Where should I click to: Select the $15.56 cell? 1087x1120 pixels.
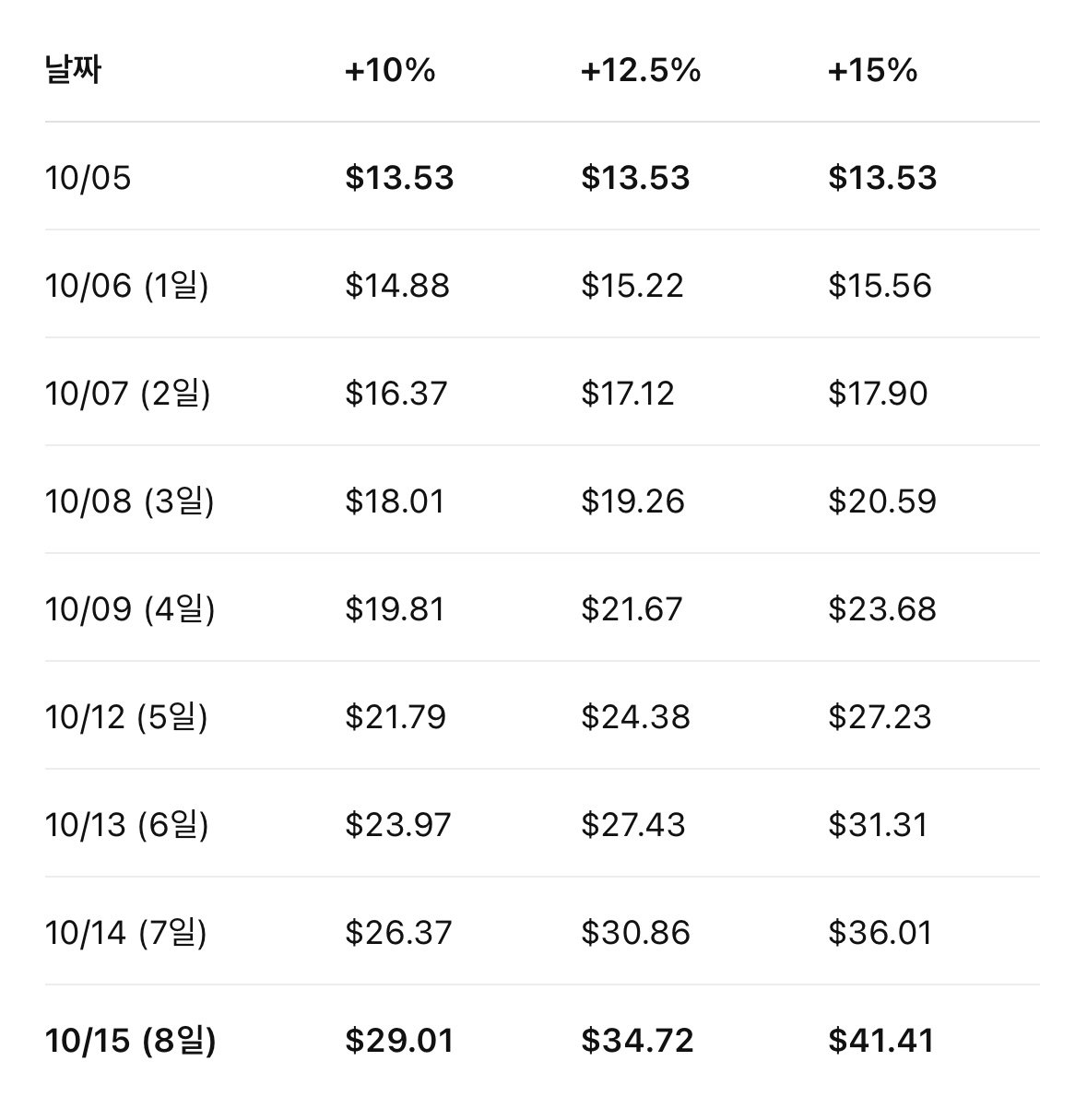880,286
